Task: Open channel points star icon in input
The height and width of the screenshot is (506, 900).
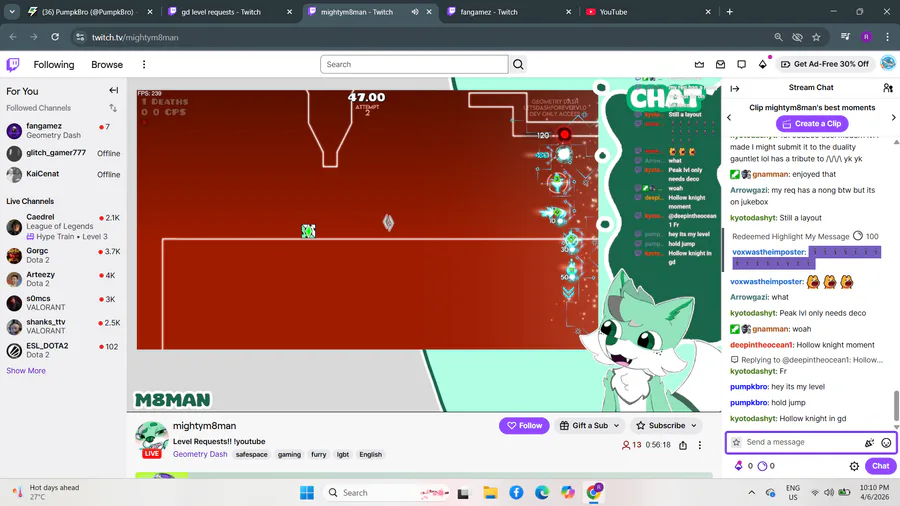Action: coord(736,442)
